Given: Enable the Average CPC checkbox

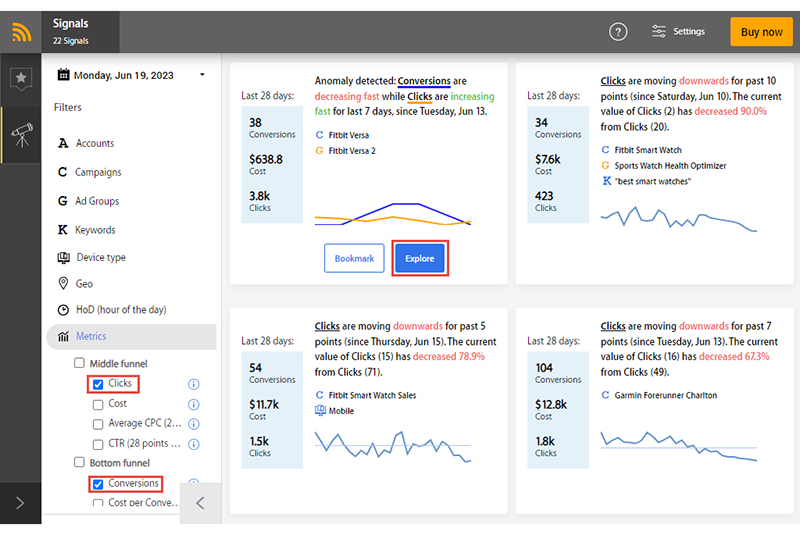Looking at the screenshot, I should 98,424.
